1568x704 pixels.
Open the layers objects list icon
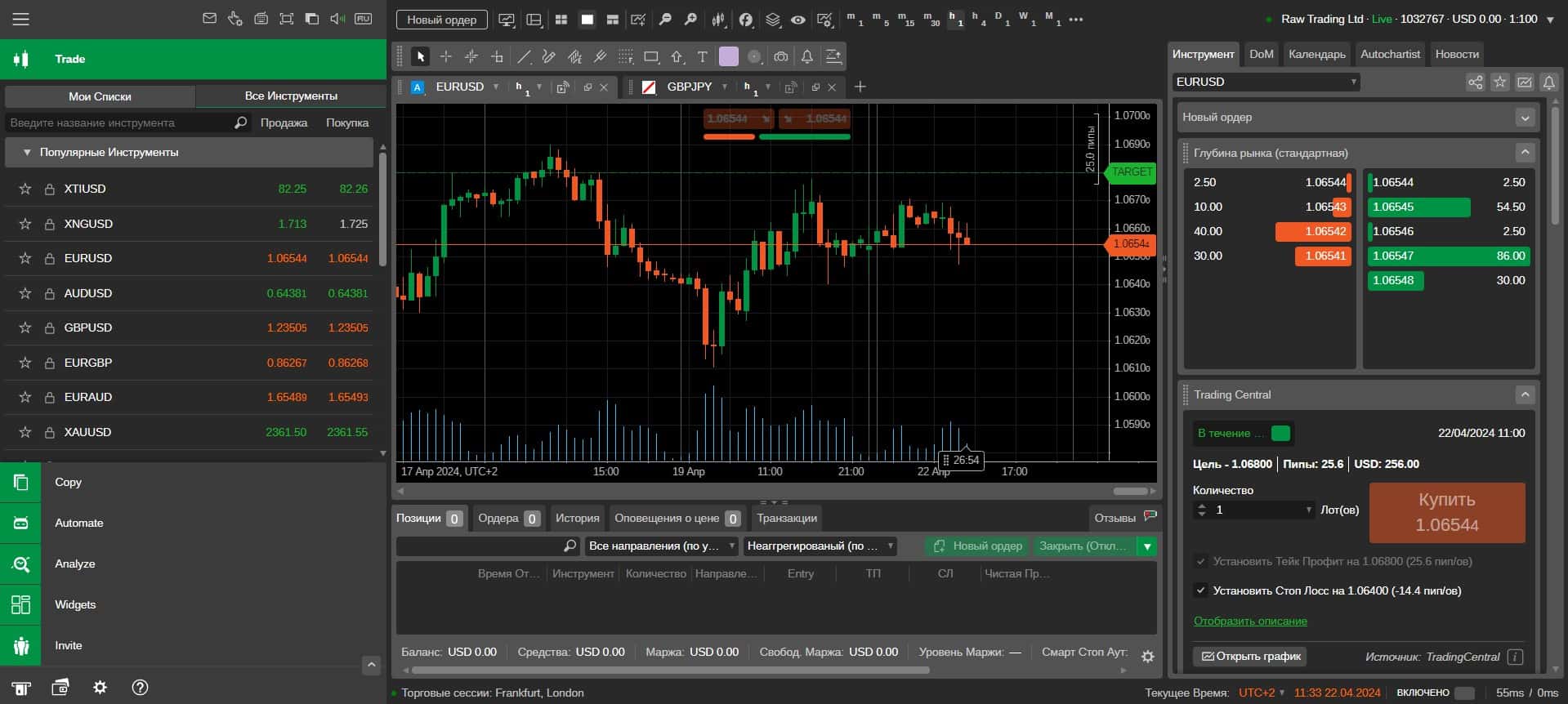coord(773,19)
